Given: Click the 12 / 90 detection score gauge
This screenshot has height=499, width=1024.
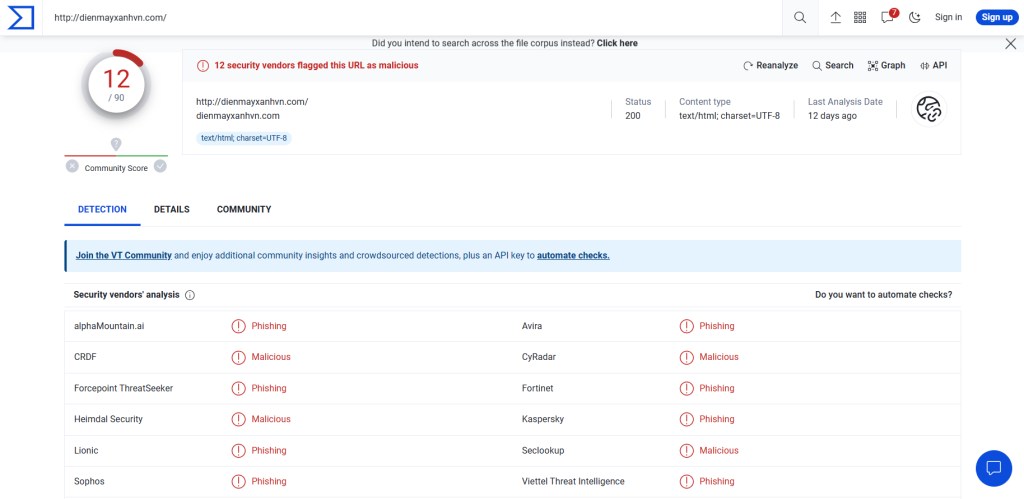Looking at the screenshot, I should [x=116, y=85].
